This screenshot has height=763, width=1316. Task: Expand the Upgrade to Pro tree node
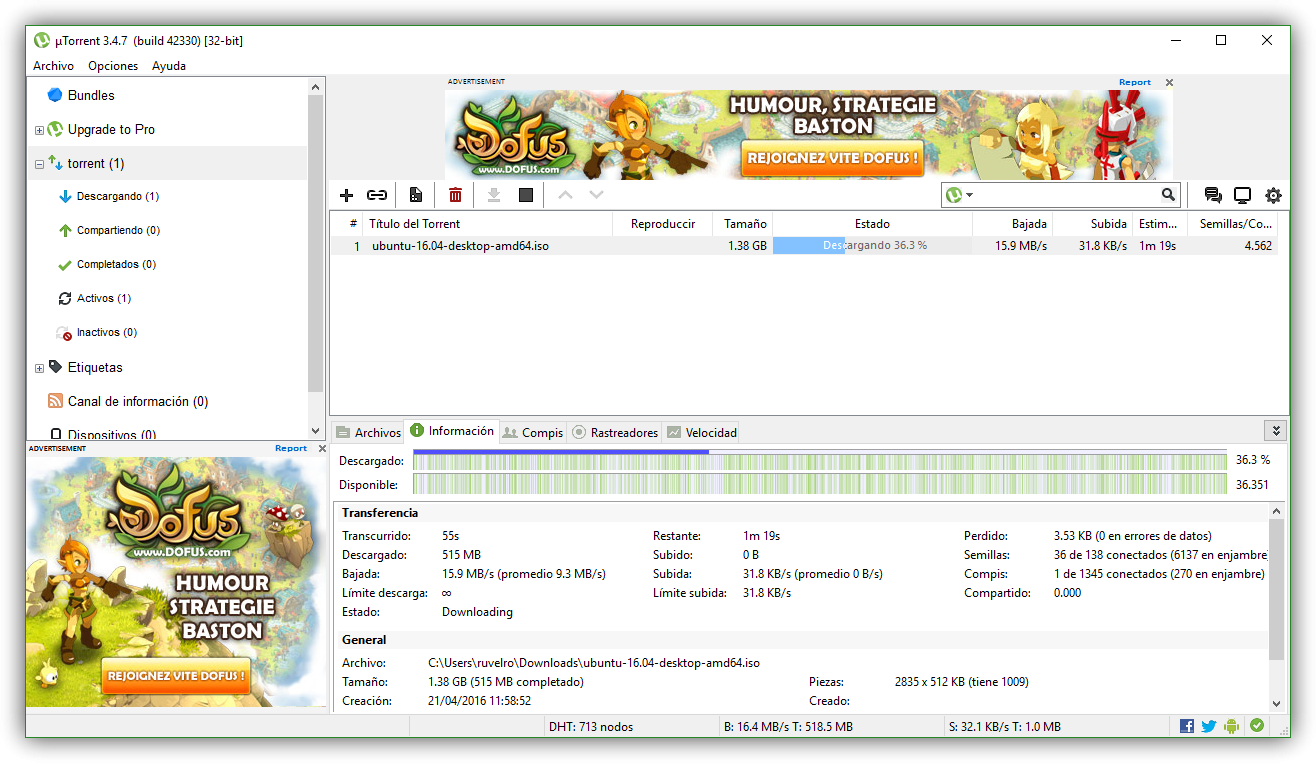pyautogui.click(x=39, y=130)
